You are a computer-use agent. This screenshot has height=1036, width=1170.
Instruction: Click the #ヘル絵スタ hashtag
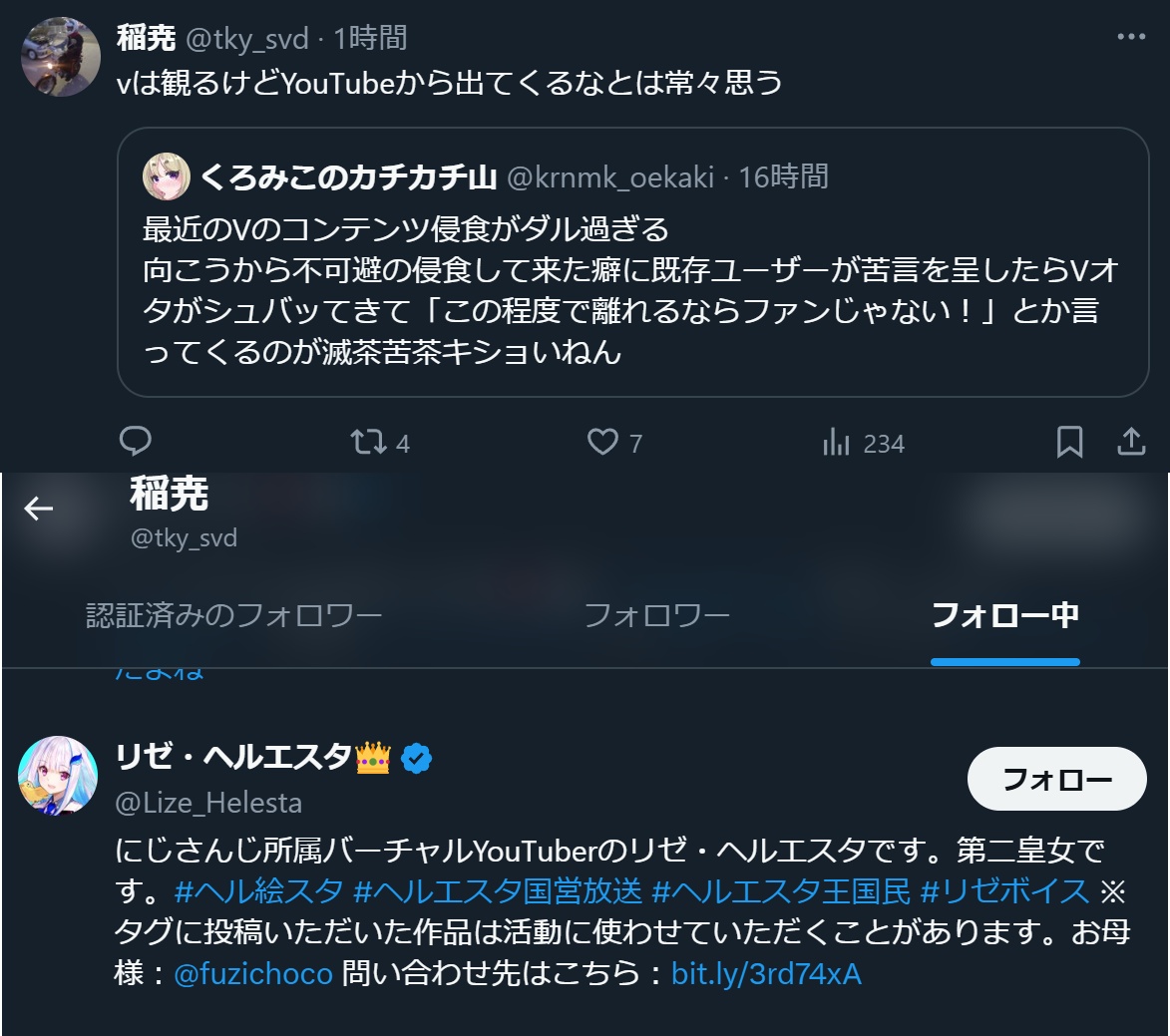(x=259, y=890)
